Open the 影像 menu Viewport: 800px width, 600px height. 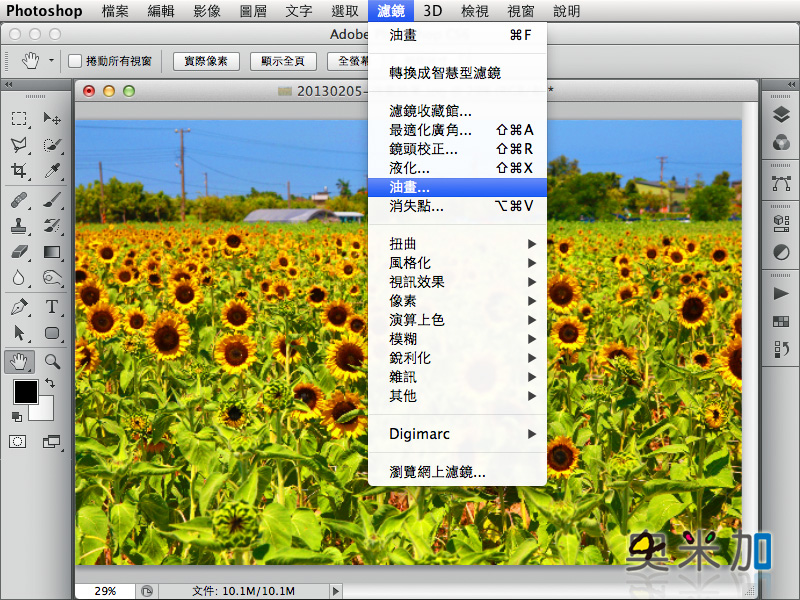coord(207,11)
